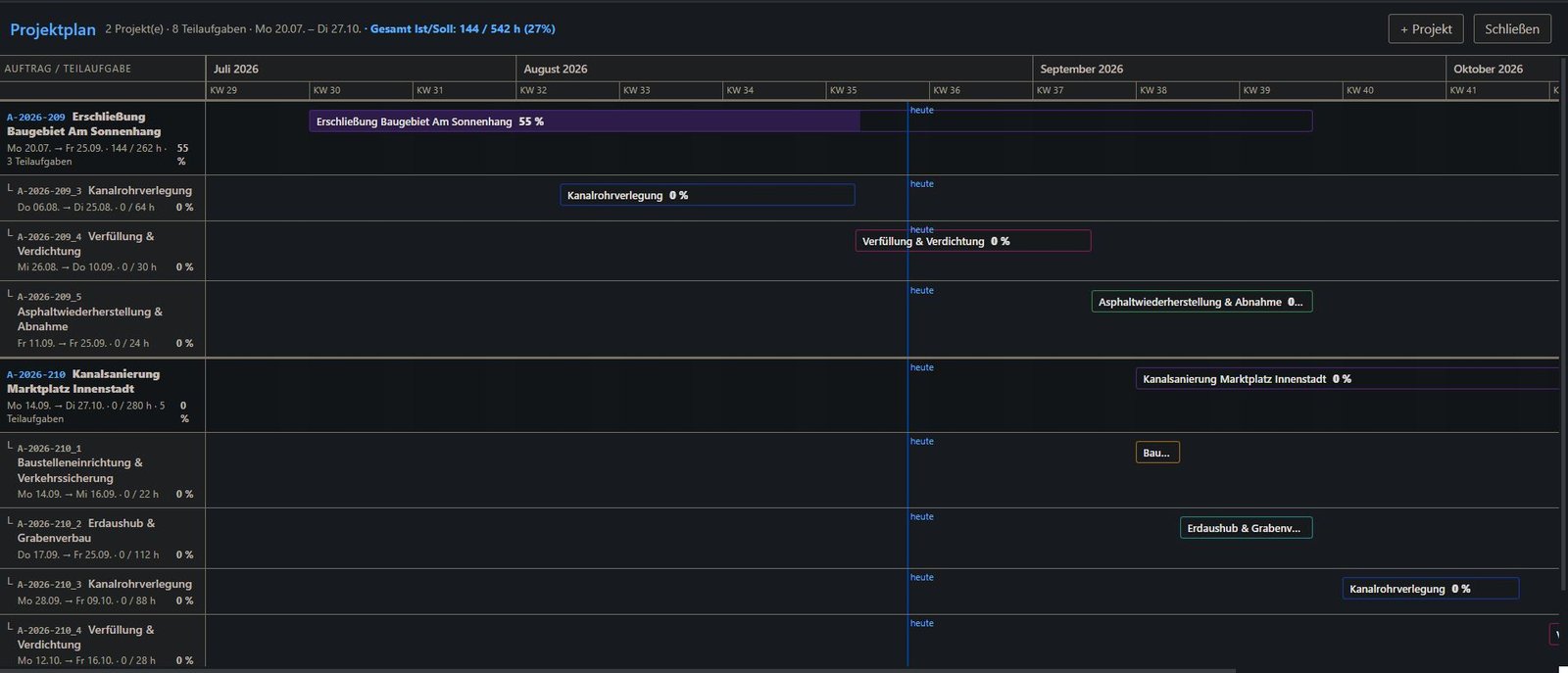Click the Kanalsanierung Marktplatz Innenstadt Gantt bar
This screenshot has width=1568, height=673.
click(1347, 379)
